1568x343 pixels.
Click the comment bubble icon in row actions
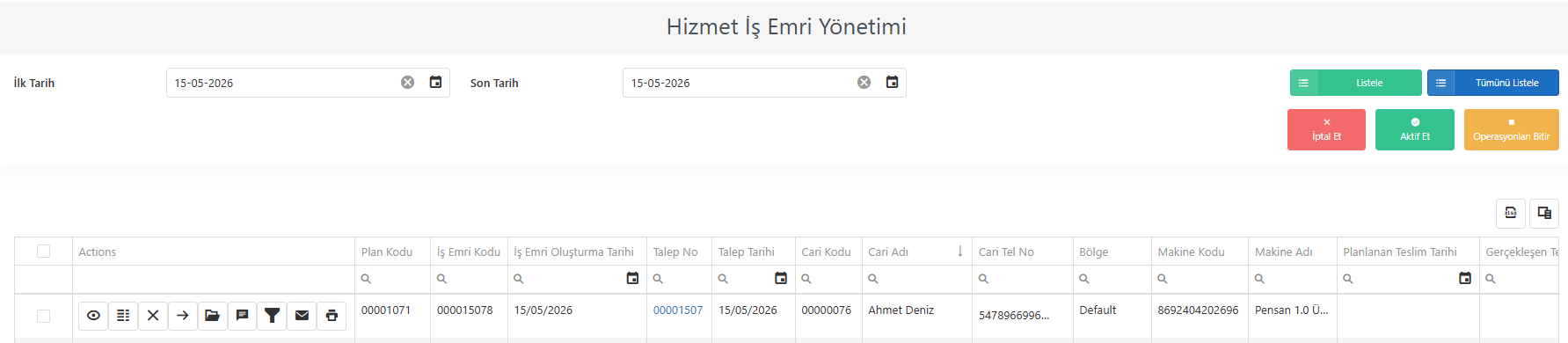[242, 316]
